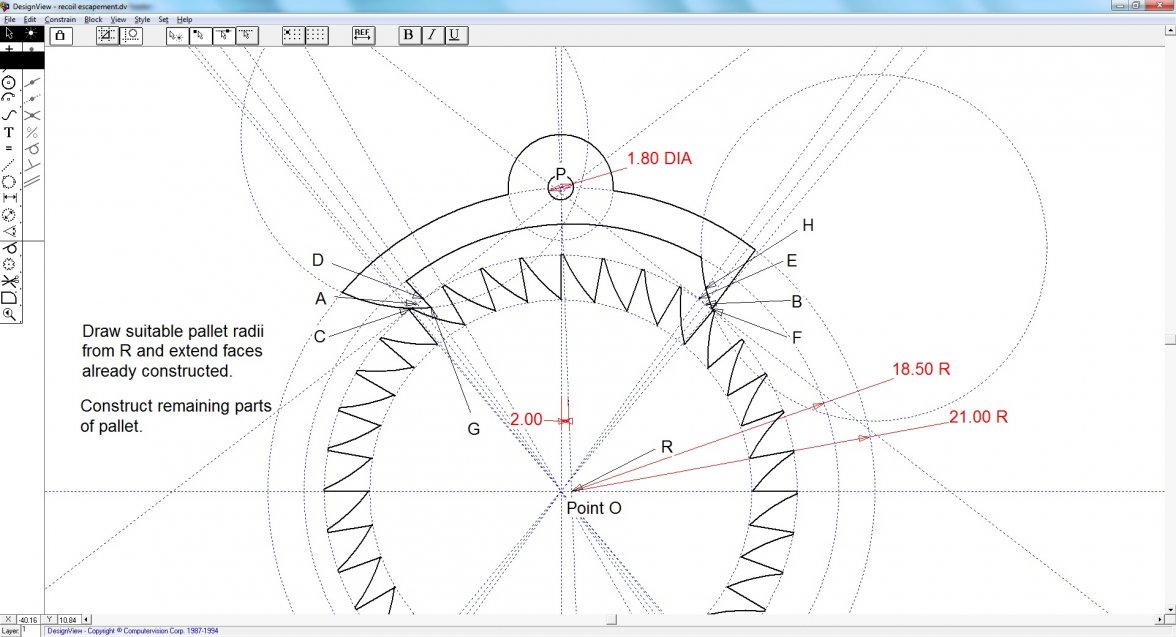Open the View menu
This screenshot has height=637, width=1176.
(x=118, y=19)
